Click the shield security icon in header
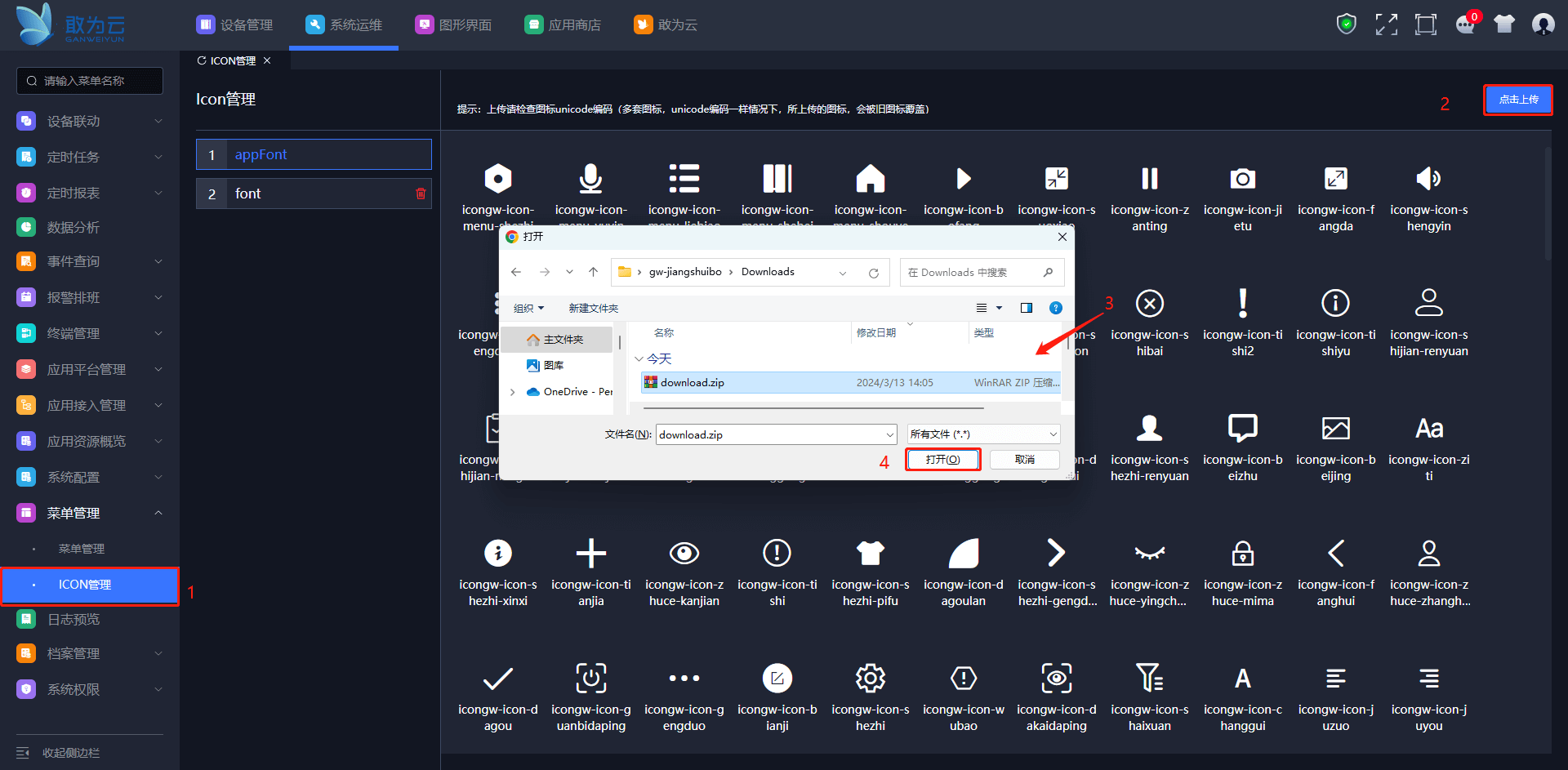1568x770 pixels. [1346, 24]
